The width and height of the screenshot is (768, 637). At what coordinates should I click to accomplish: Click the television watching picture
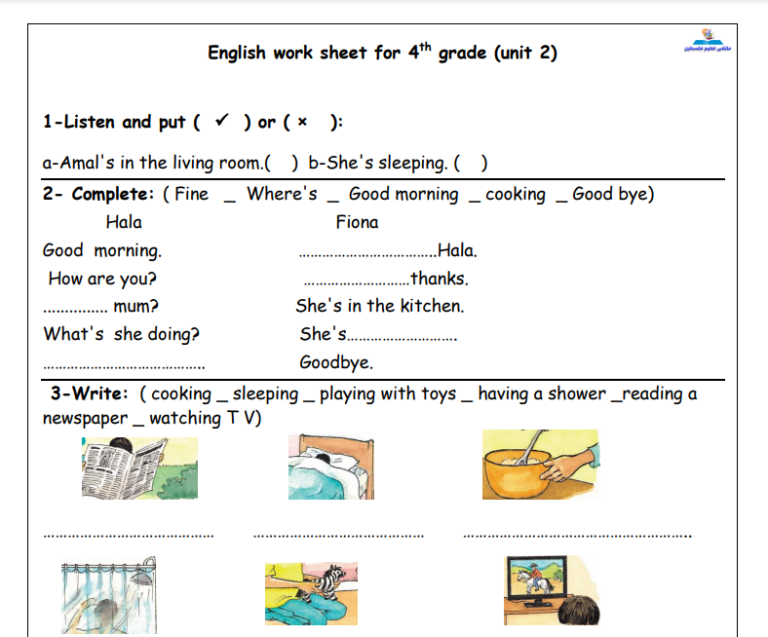coord(552,590)
